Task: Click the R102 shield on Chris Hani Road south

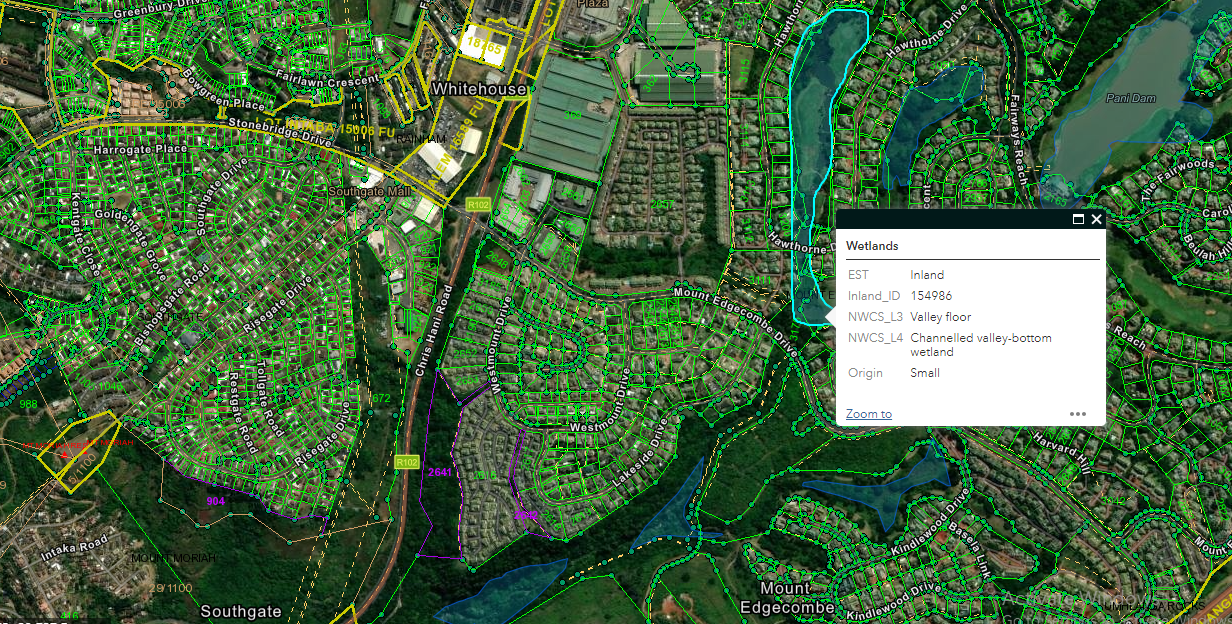Action: coord(406,462)
